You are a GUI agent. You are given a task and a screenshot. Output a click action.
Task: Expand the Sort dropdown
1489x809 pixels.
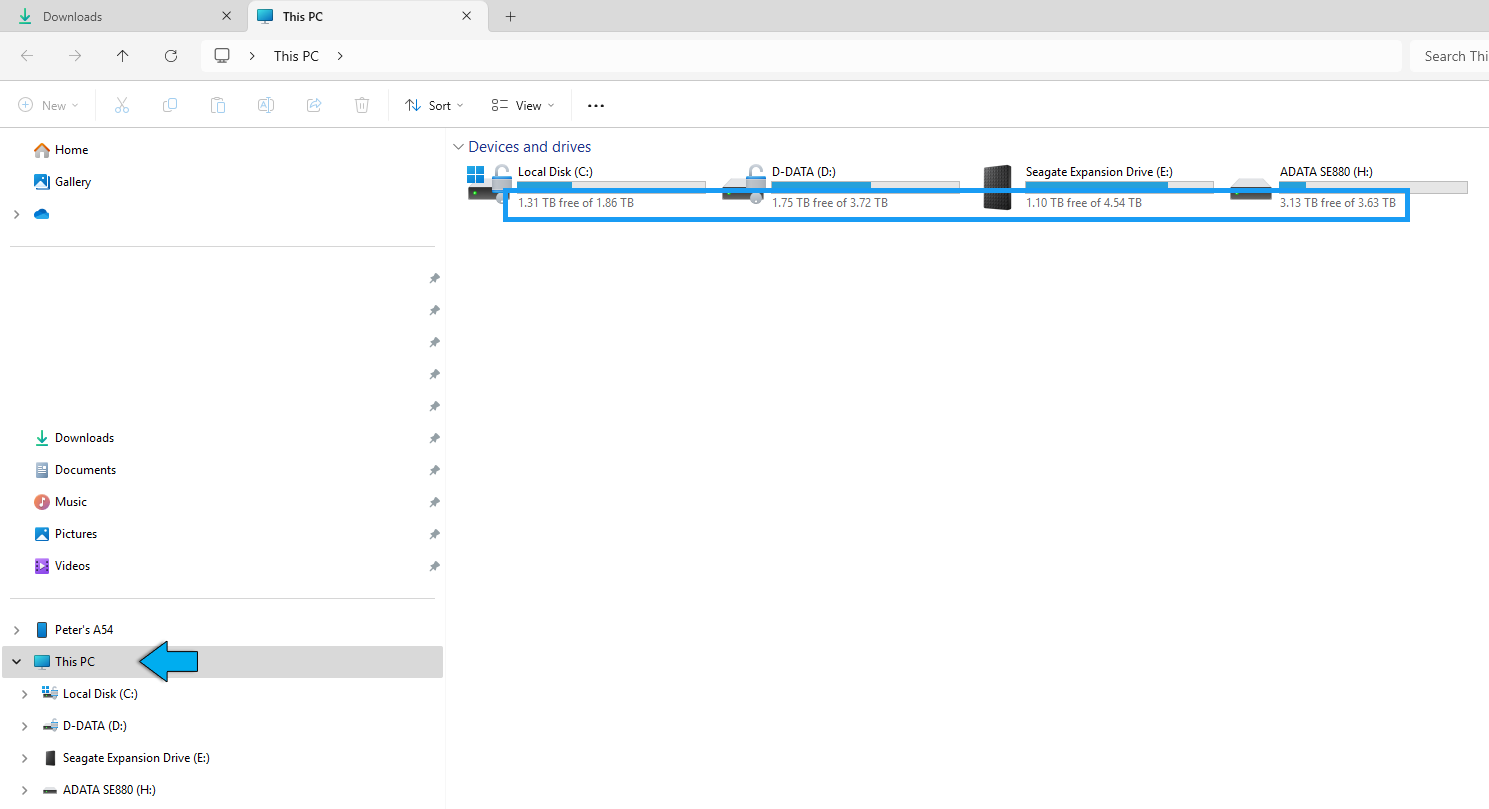pos(434,105)
